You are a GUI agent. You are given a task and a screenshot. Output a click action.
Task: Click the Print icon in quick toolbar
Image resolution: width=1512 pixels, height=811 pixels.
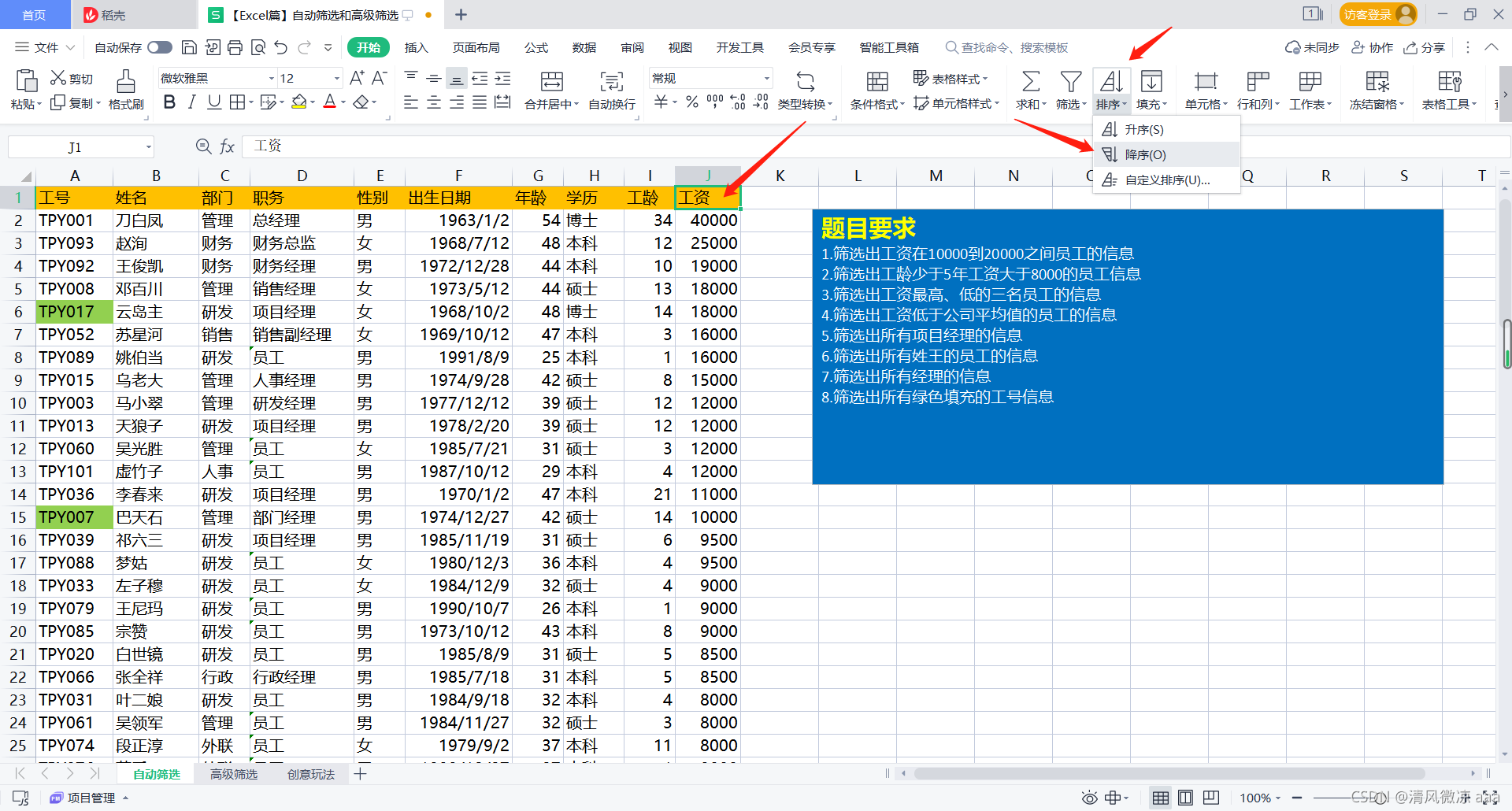point(235,48)
